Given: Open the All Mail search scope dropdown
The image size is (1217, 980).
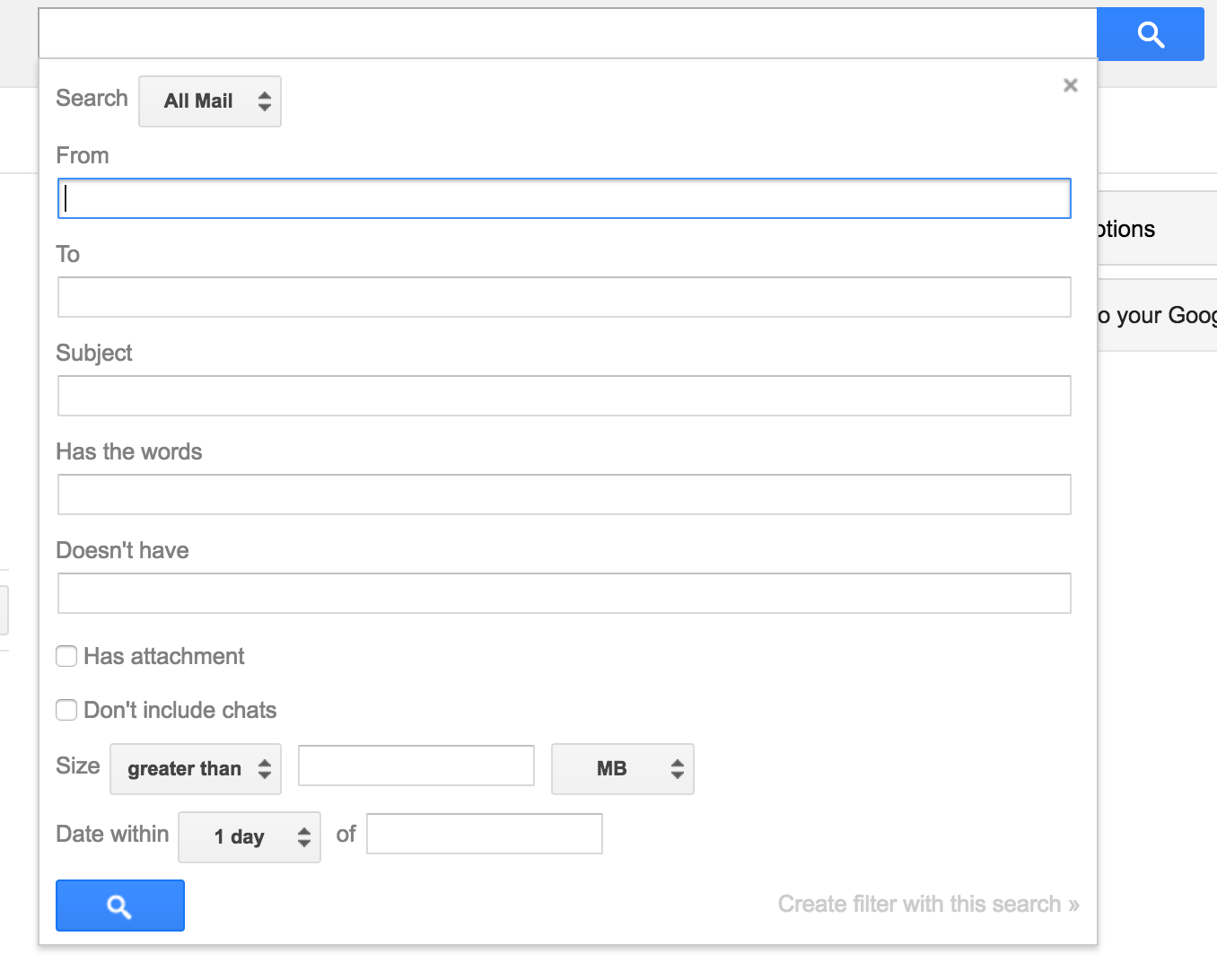Looking at the screenshot, I should tap(210, 101).
